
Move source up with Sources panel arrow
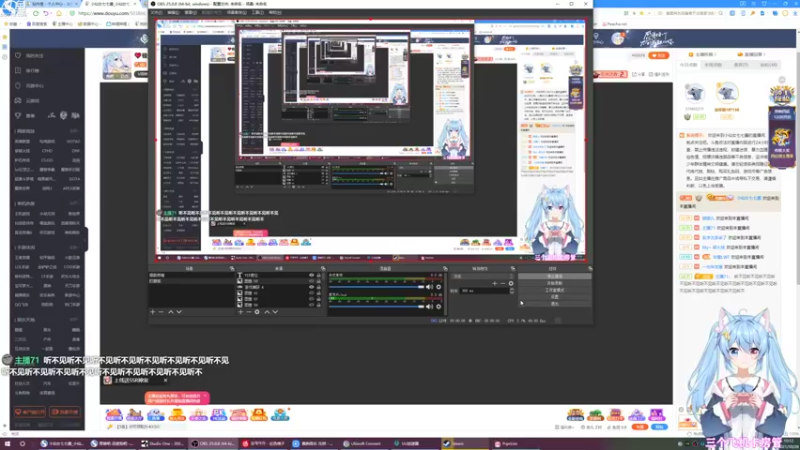[x=266, y=312]
